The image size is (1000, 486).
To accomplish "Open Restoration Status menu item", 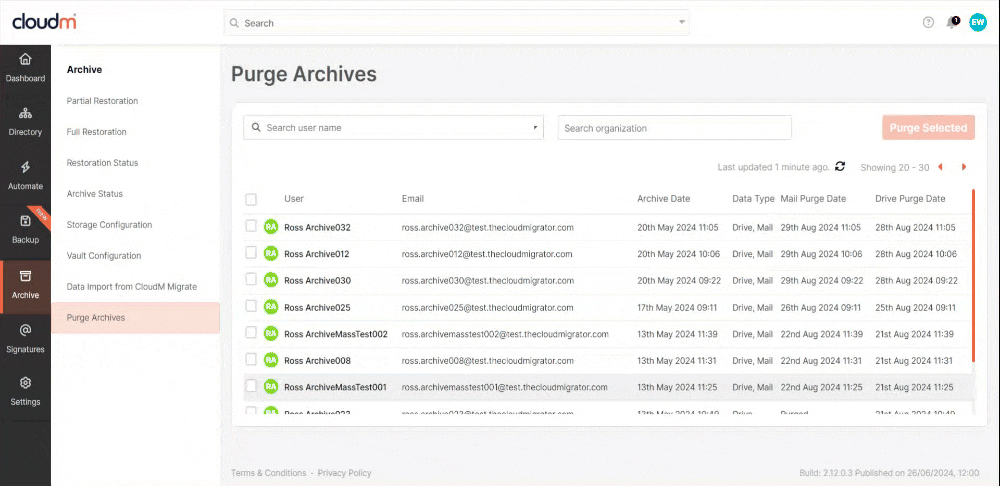I will (102, 163).
